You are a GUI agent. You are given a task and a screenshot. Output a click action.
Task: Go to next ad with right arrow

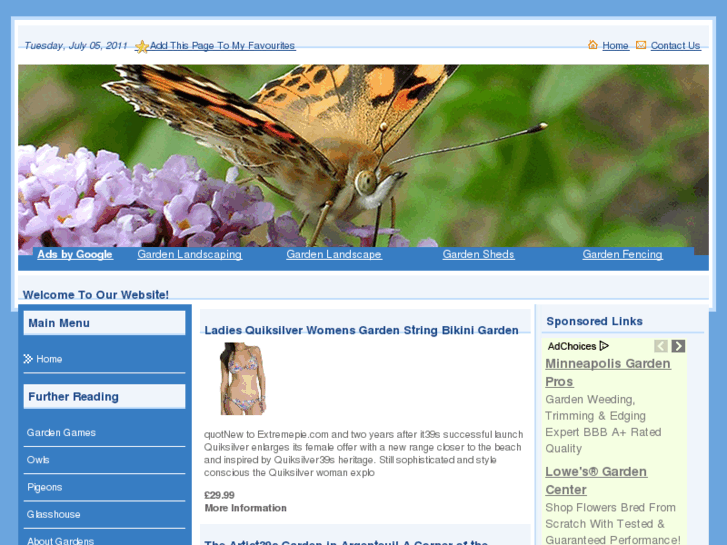pos(678,346)
